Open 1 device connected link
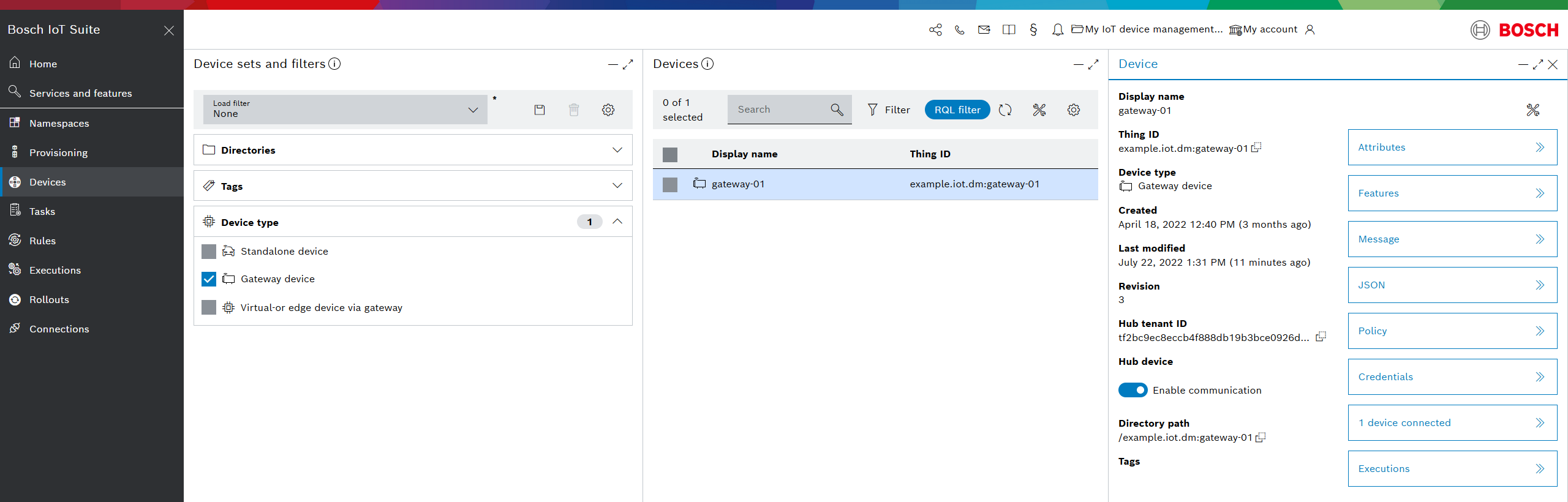 (x=1452, y=422)
